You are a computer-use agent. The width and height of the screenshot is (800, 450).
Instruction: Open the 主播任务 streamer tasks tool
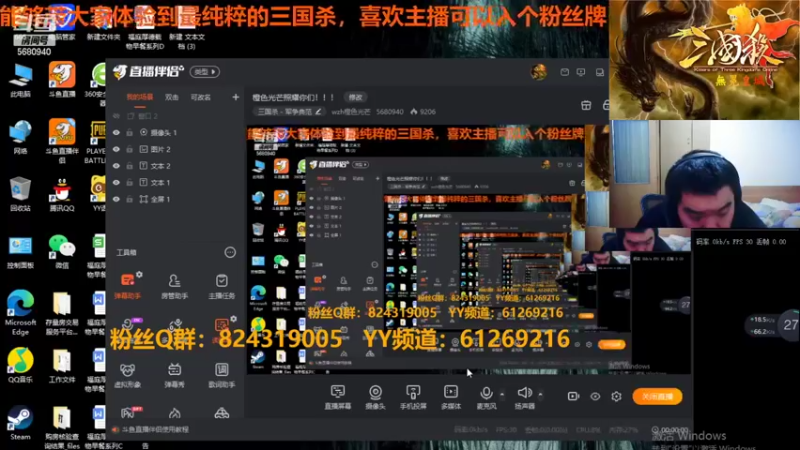[x=221, y=286]
